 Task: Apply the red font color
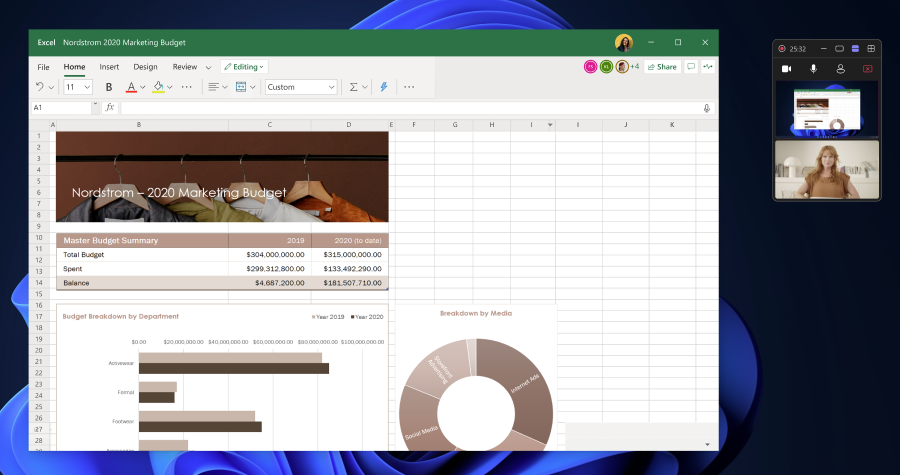pyautogui.click(x=131, y=87)
